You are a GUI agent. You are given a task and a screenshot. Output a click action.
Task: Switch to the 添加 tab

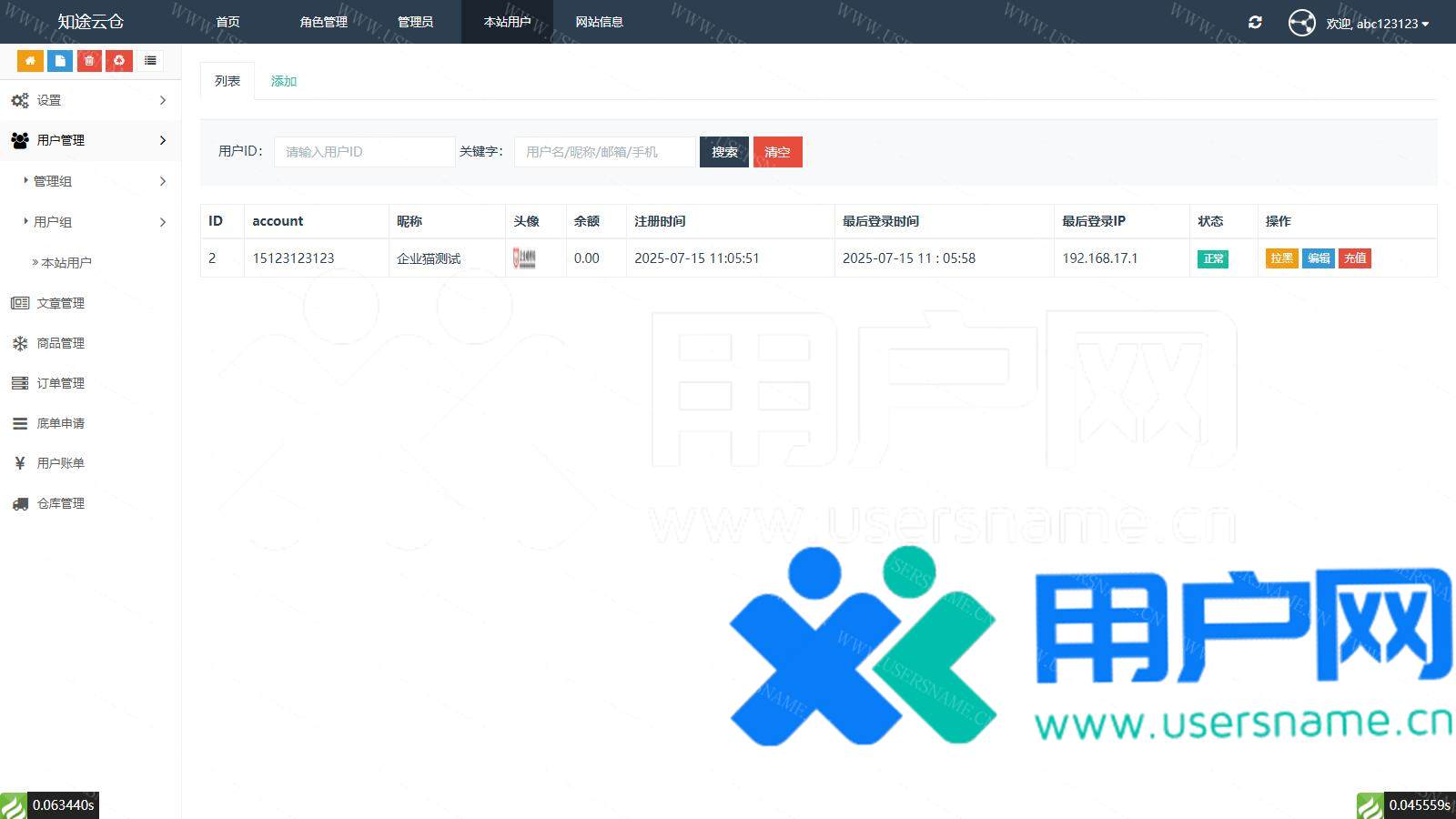pyautogui.click(x=284, y=81)
